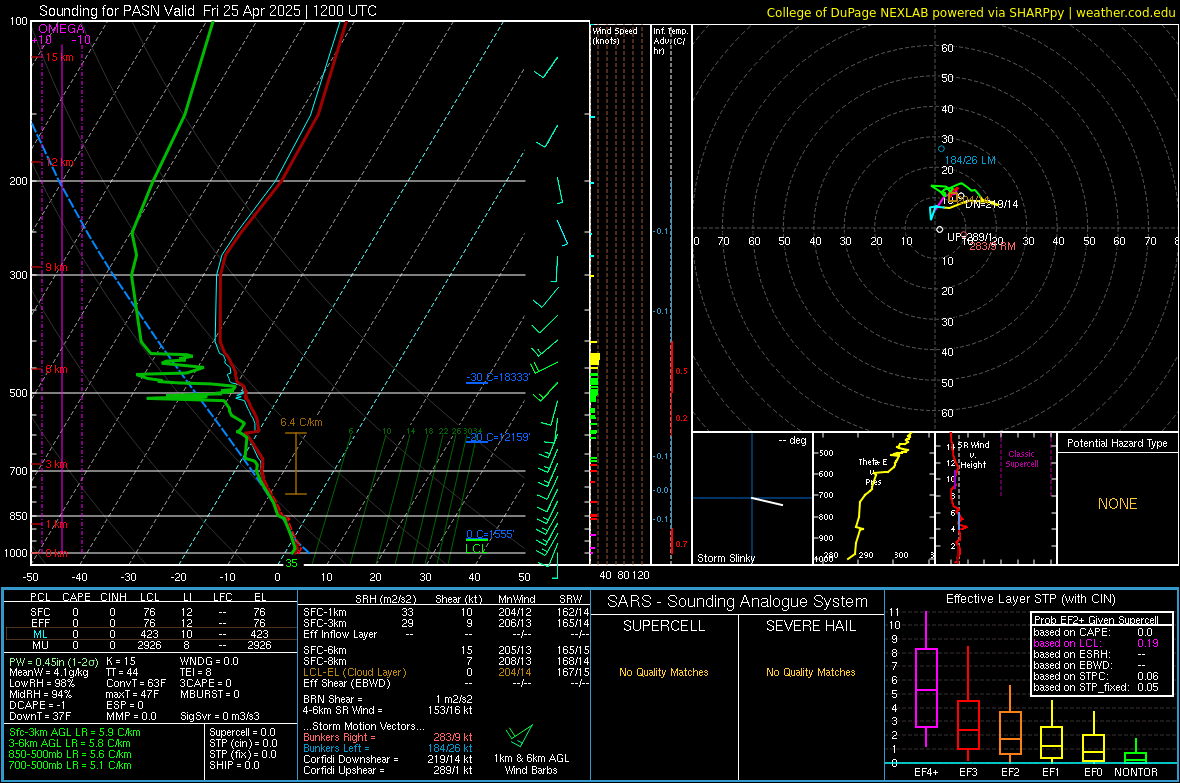
Task: Click the OMEGA label on the Skew-T
Action: pyautogui.click(x=62, y=29)
